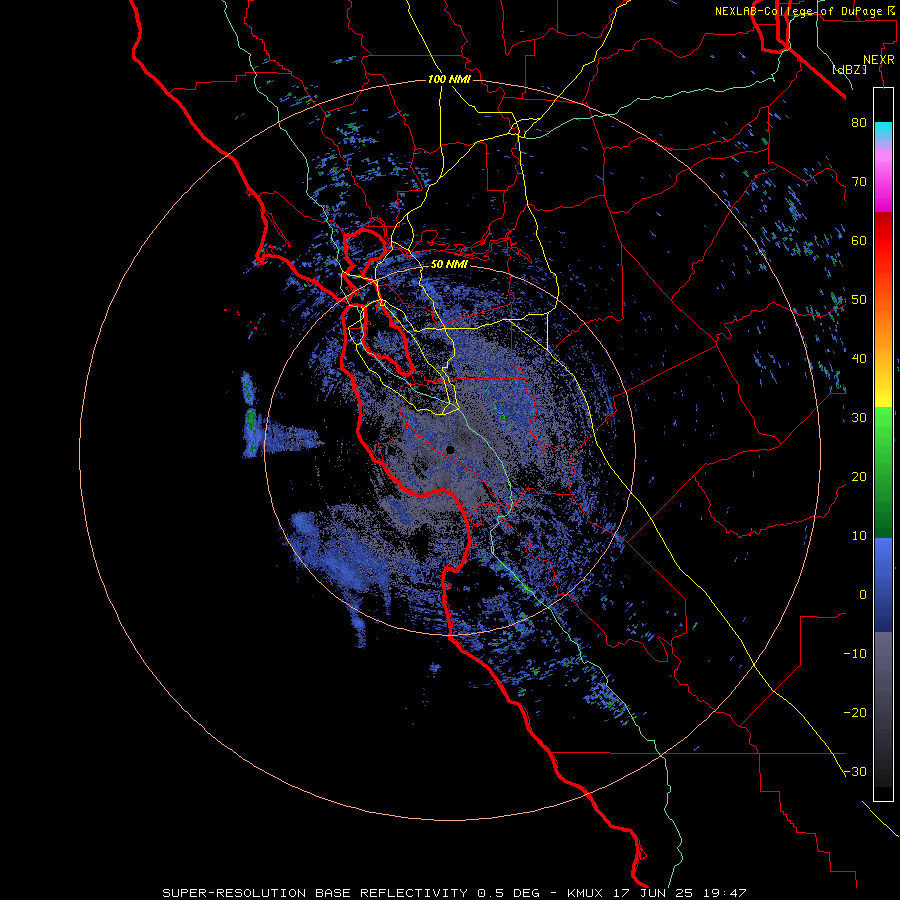Click the -20 value on the dBZ scale

coord(855,712)
